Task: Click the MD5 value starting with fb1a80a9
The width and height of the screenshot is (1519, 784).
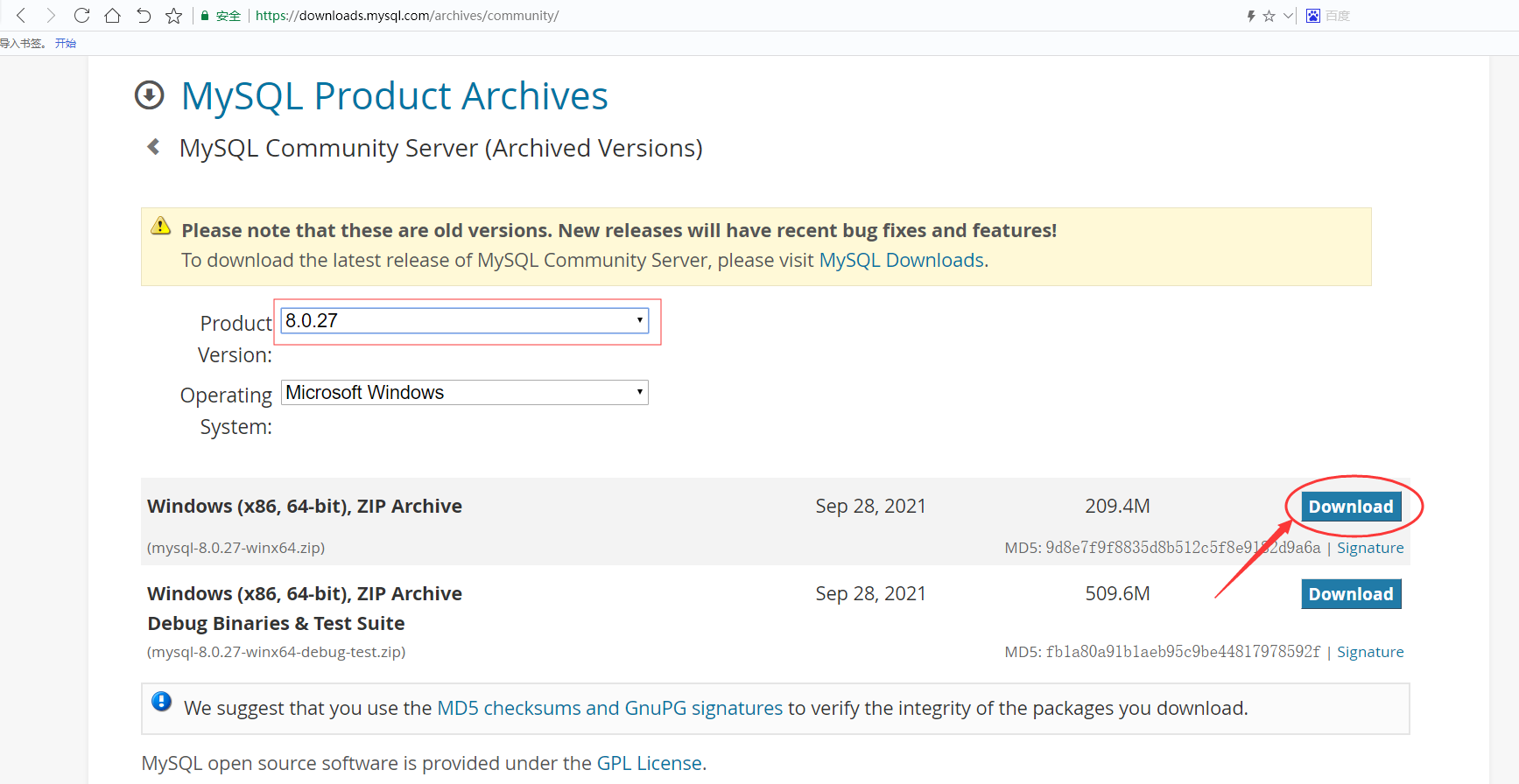Action: tap(1183, 652)
